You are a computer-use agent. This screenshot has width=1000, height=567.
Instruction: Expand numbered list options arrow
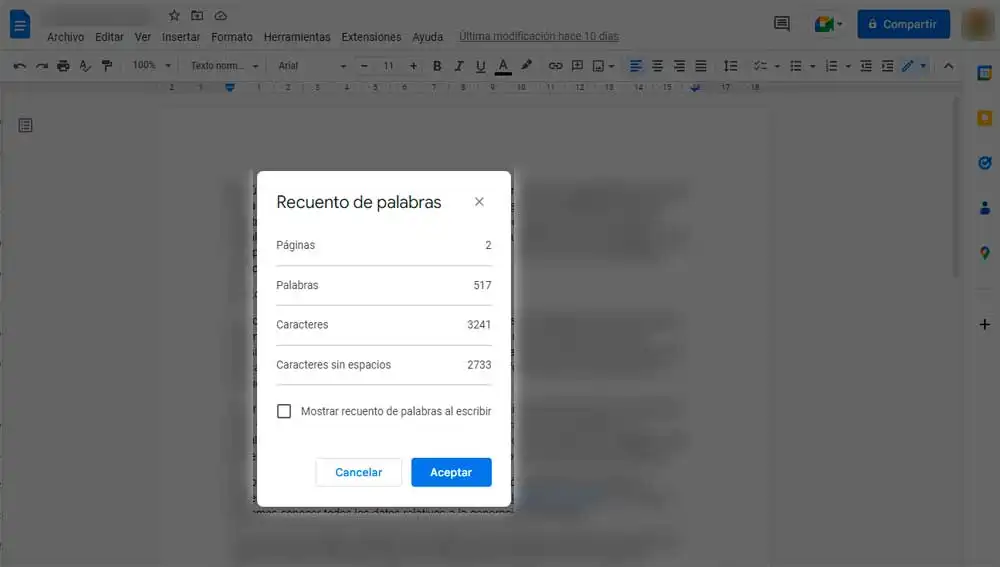848,66
